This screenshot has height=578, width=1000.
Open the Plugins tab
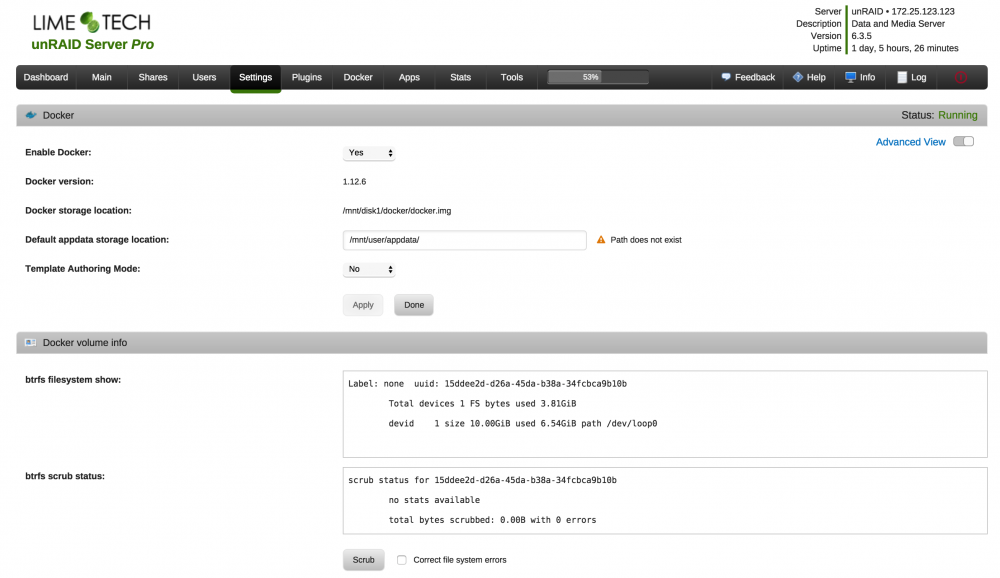(307, 77)
